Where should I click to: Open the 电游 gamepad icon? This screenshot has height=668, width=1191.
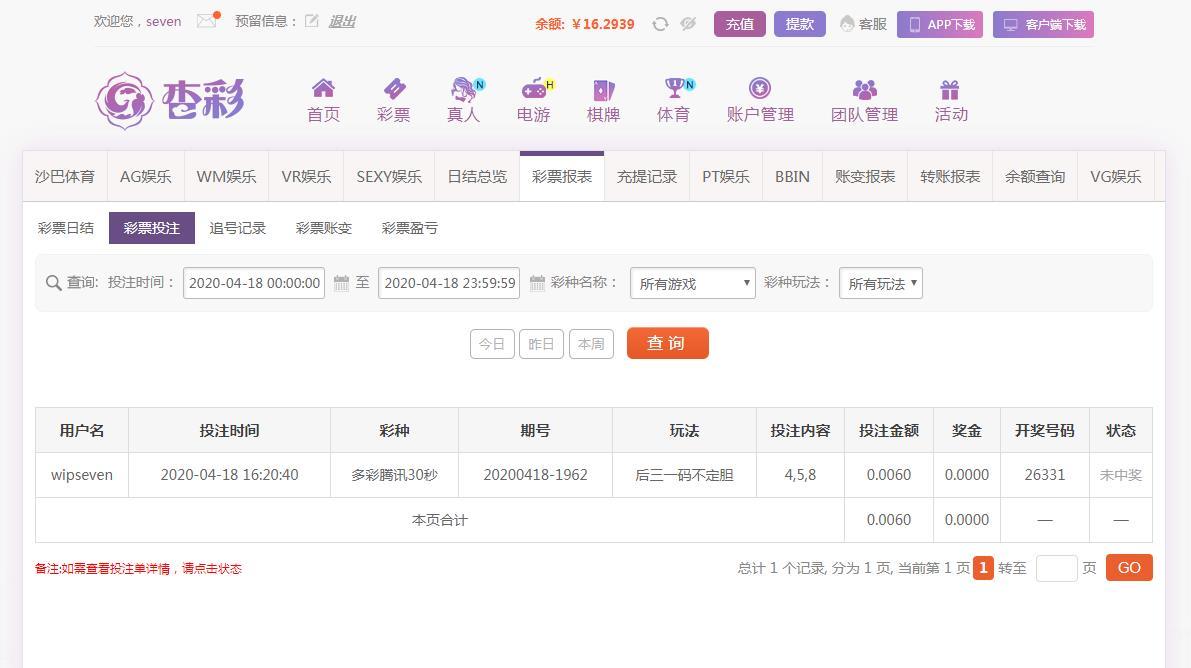[x=534, y=89]
